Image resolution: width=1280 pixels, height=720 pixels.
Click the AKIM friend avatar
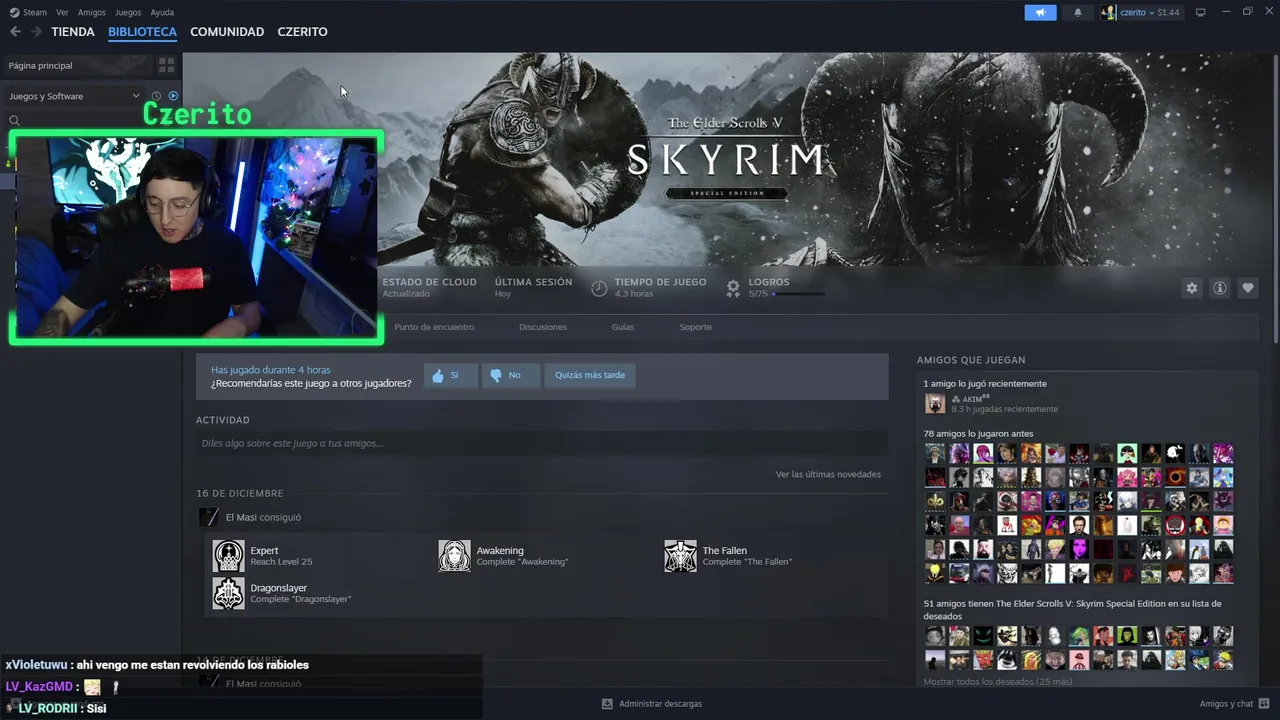point(935,403)
